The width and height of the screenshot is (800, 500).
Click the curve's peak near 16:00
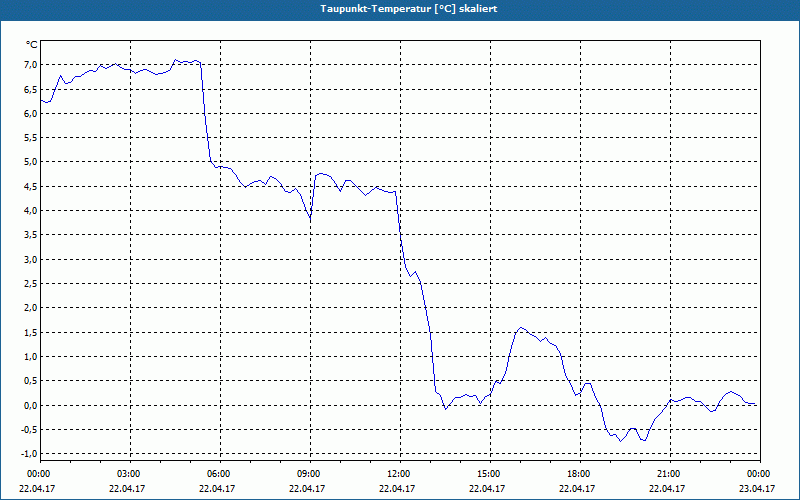520,328
